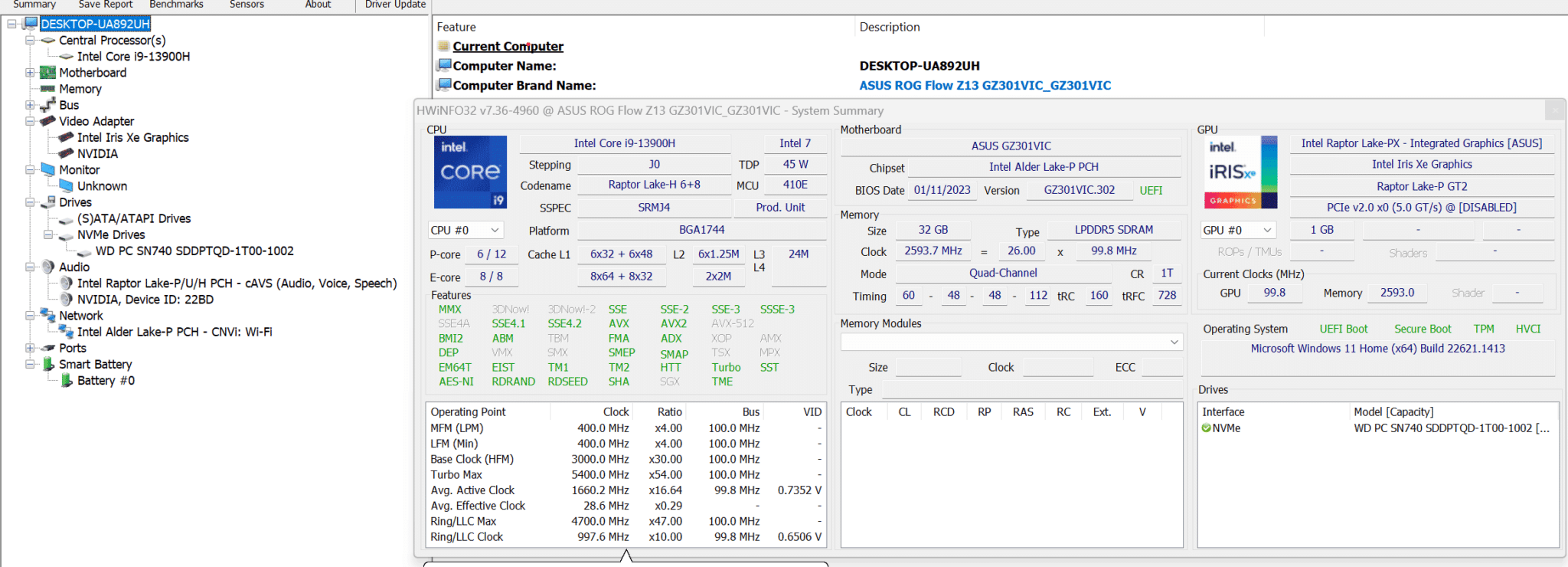Collapse the Video Adapter branch

(30, 121)
